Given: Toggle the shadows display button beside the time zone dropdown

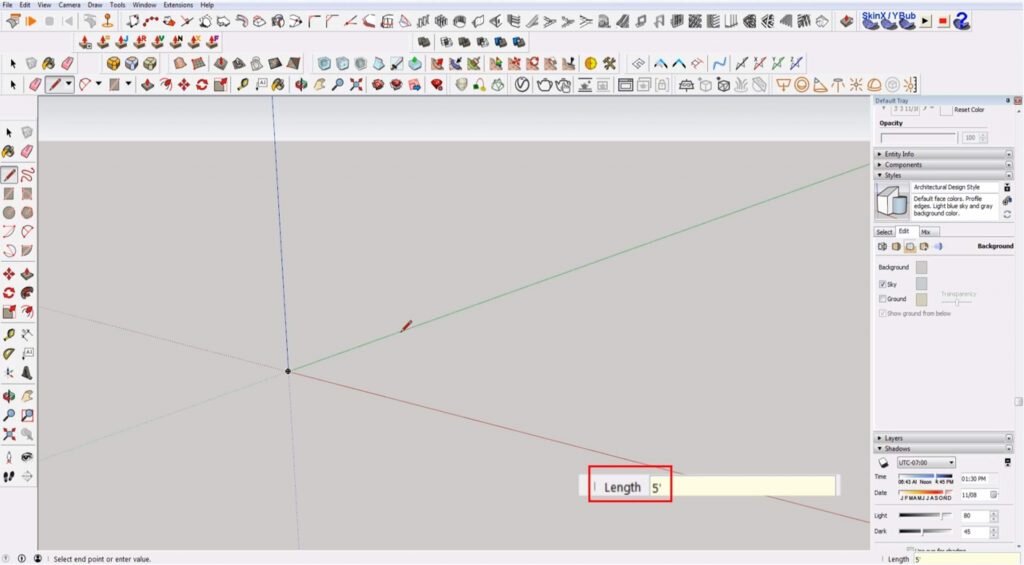Looking at the screenshot, I should [x=883, y=462].
